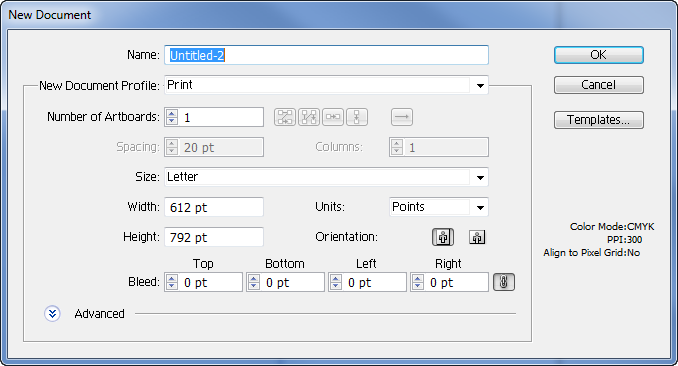Click the Height field showing 792 pt

(214, 237)
